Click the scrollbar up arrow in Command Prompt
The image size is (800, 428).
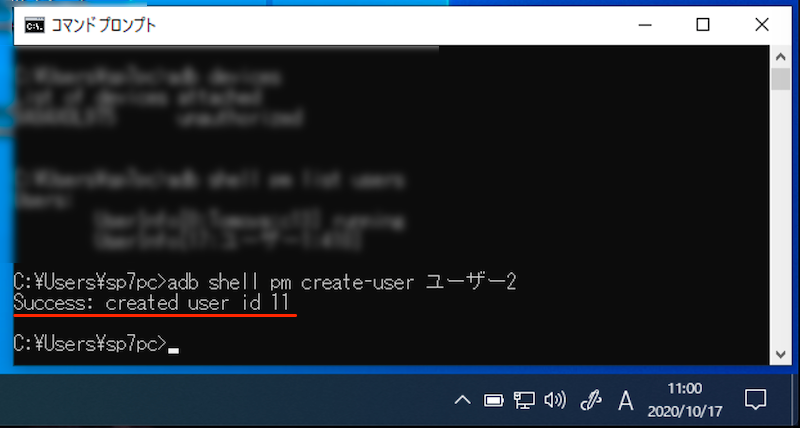[781, 57]
